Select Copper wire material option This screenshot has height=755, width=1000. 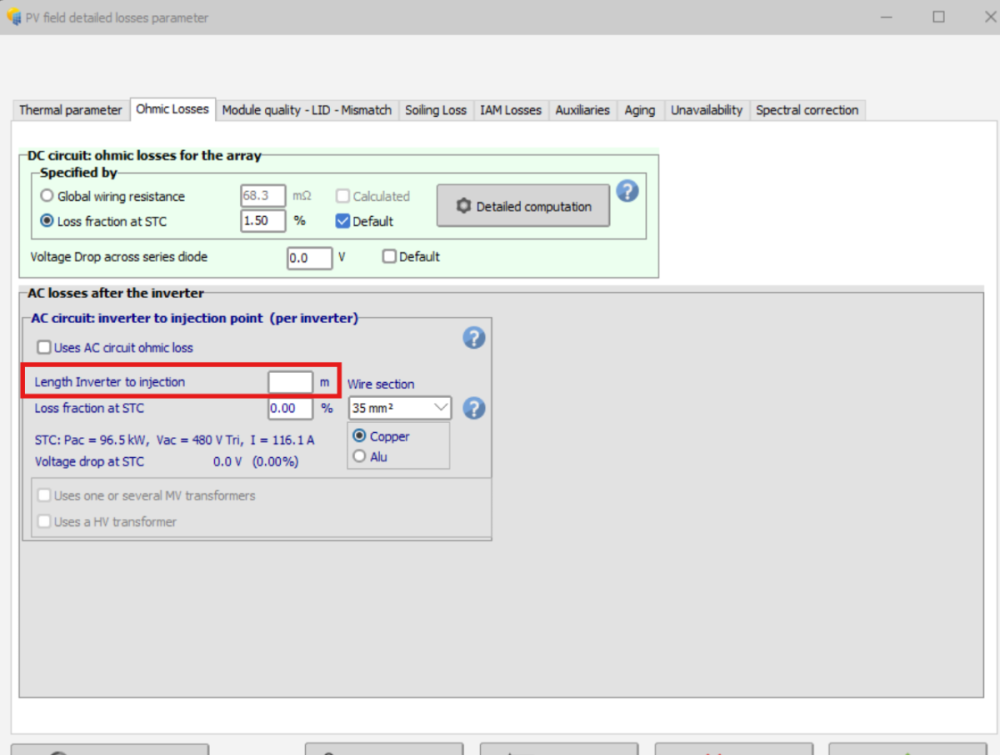click(360, 437)
